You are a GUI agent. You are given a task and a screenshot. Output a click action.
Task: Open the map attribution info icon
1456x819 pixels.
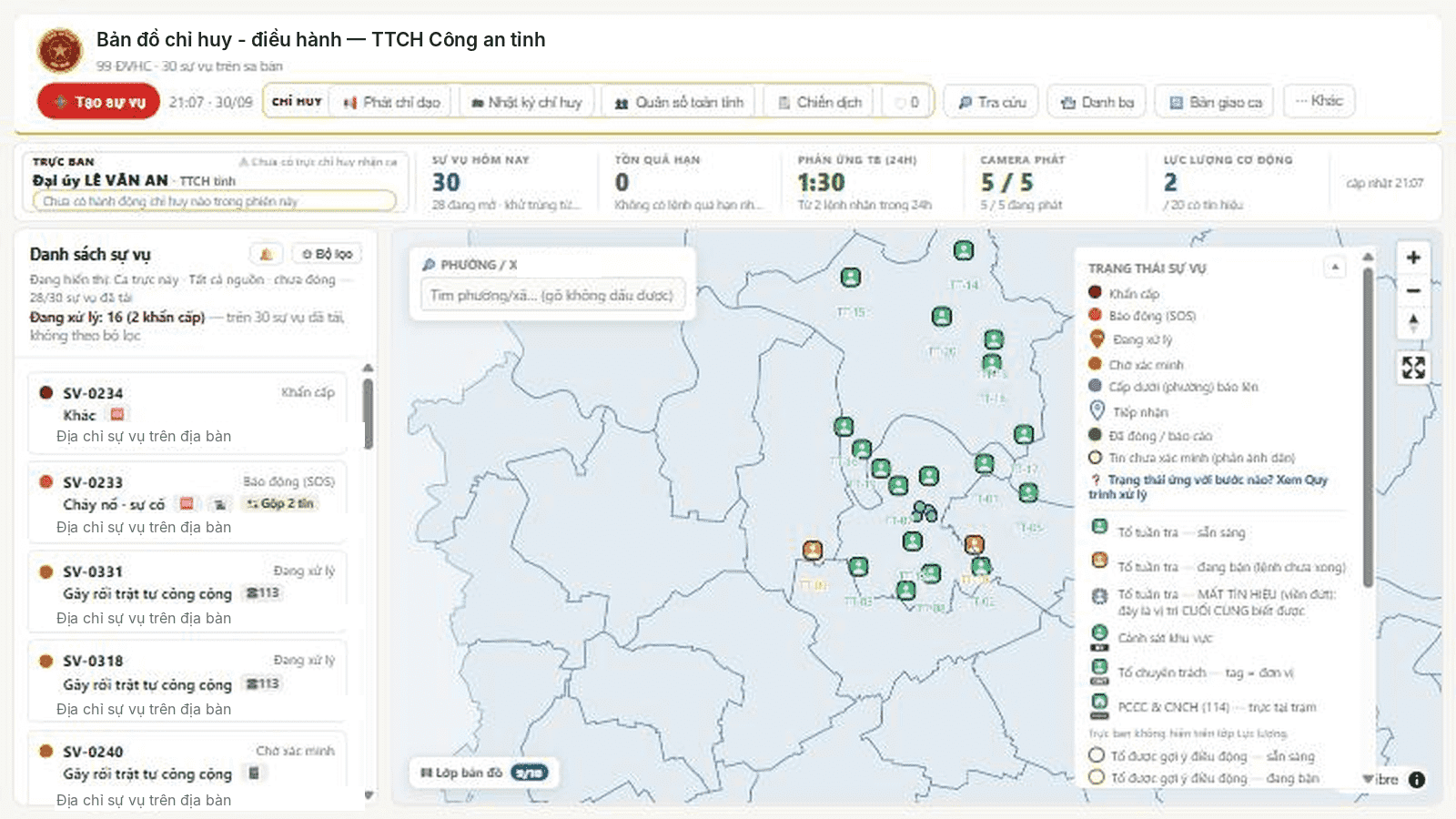1417,780
